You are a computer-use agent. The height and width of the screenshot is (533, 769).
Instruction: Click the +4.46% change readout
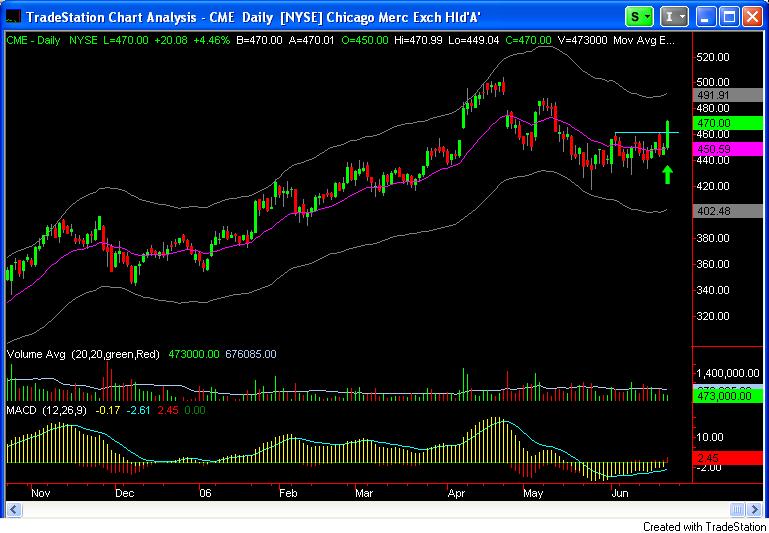tap(211, 41)
